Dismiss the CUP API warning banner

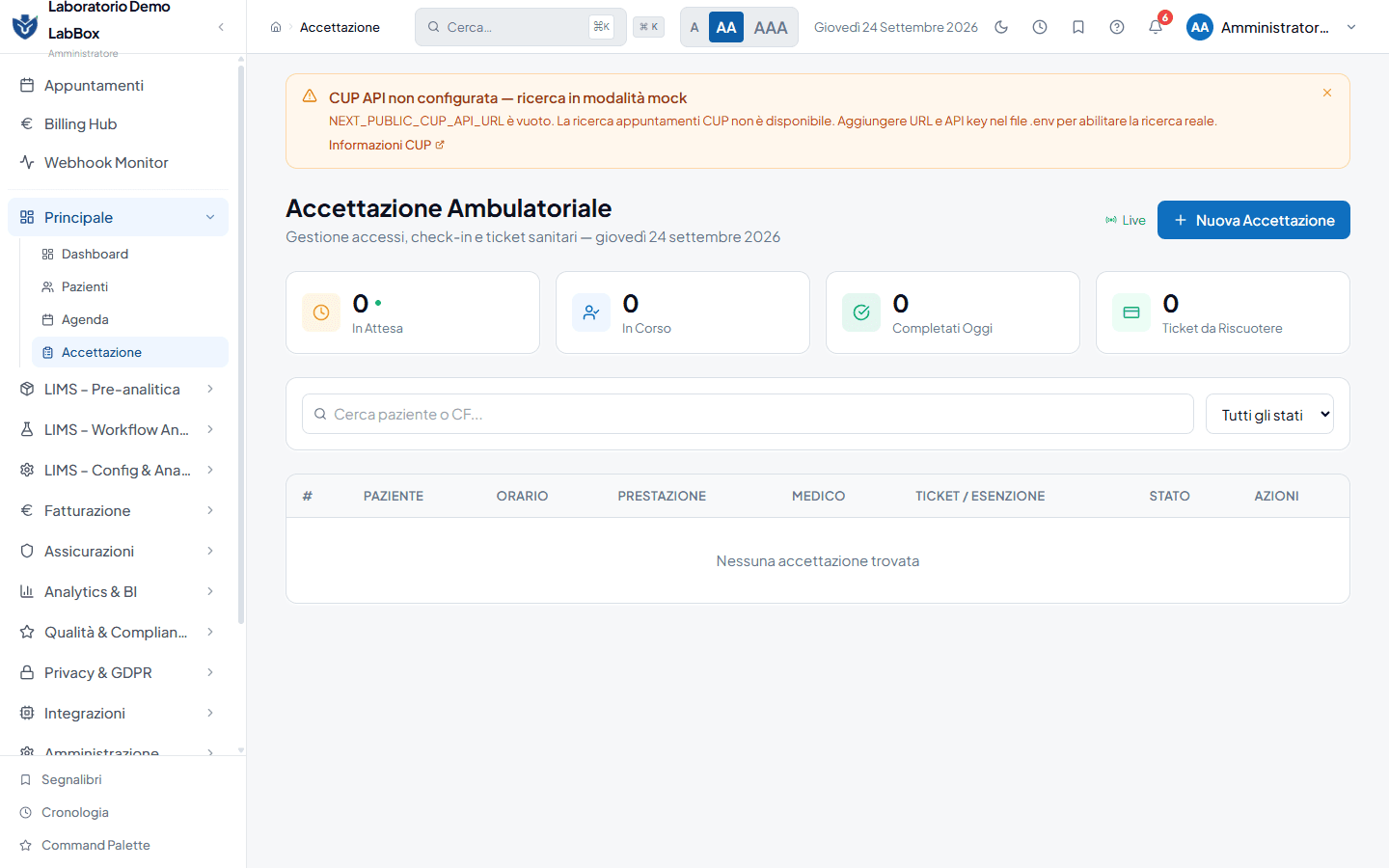1327,93
